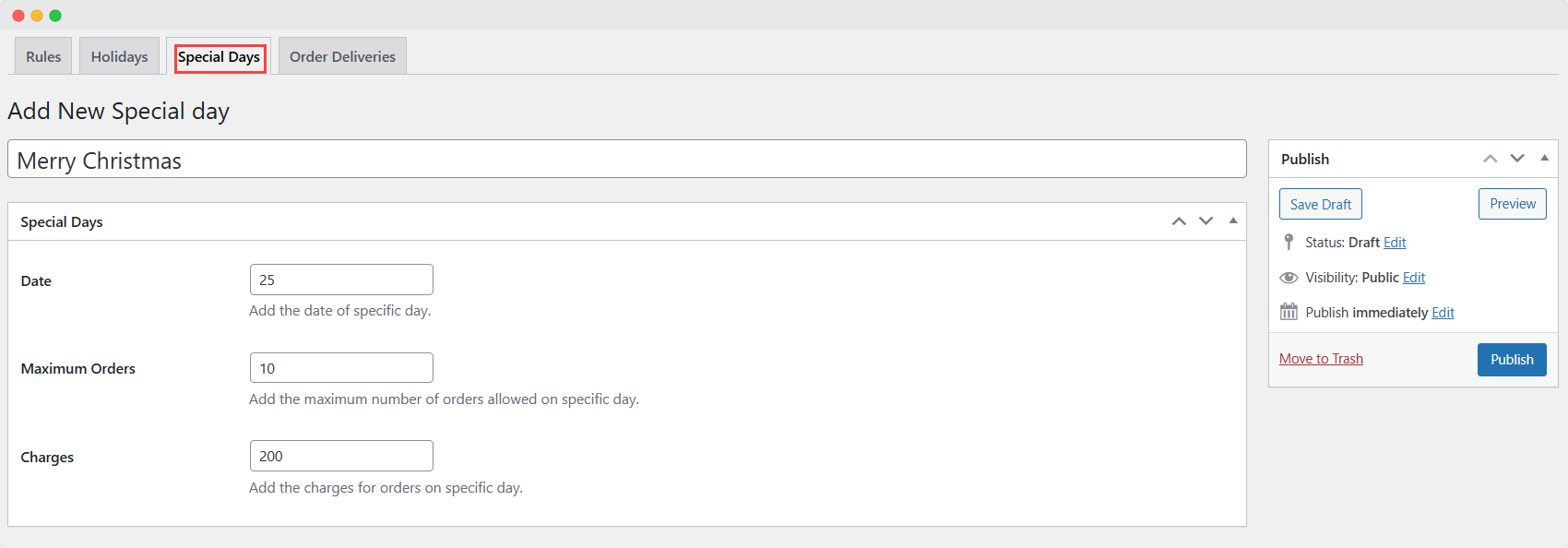Screen dimensions: 1568x548
Task: Click the Publish button
Action: pyautogui.click(x=1512, y=359)
